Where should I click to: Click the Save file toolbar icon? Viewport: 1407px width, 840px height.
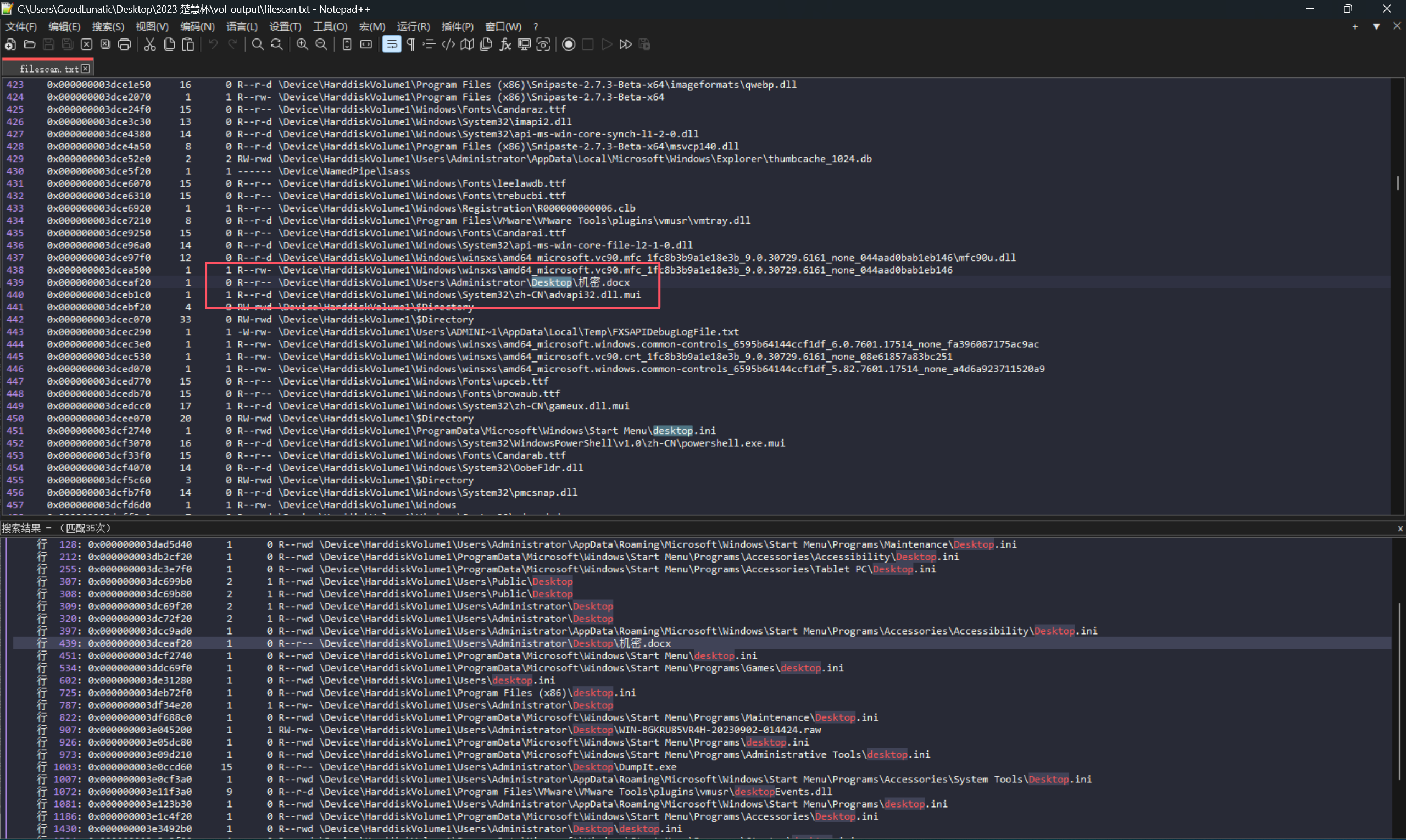(49, 44)
